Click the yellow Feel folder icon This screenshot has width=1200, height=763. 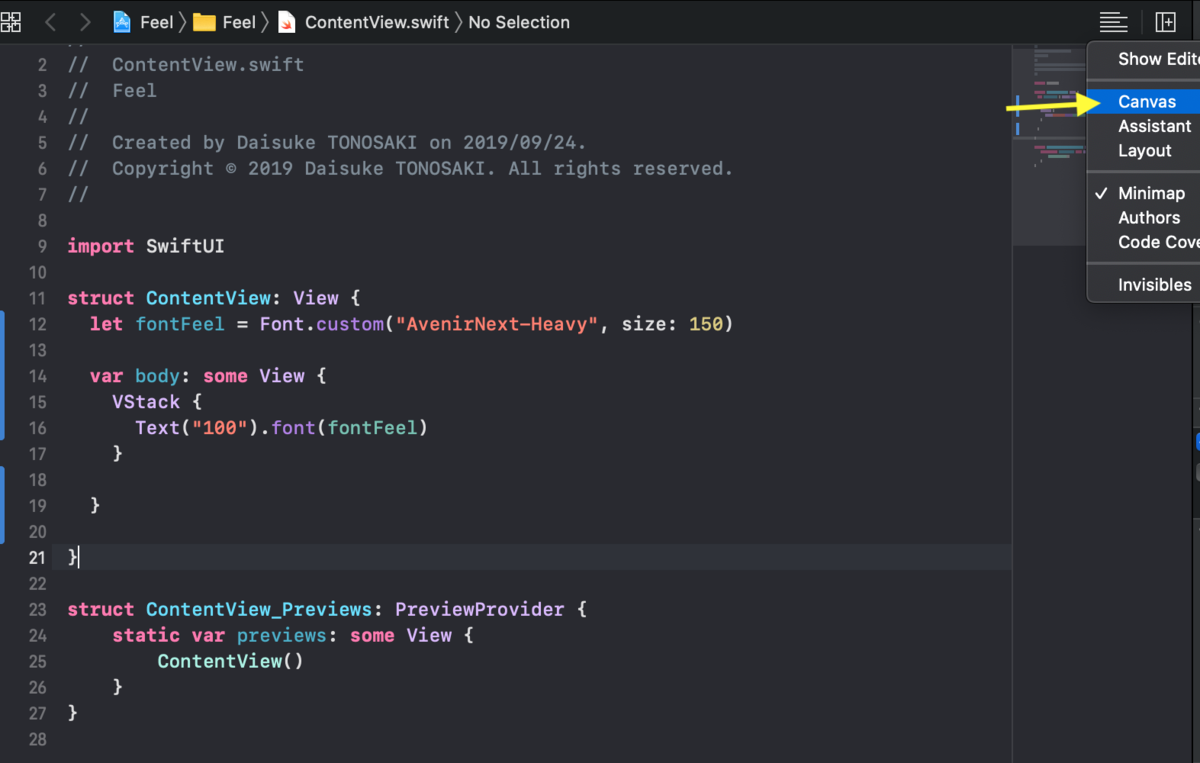click(x=204, y=22)
